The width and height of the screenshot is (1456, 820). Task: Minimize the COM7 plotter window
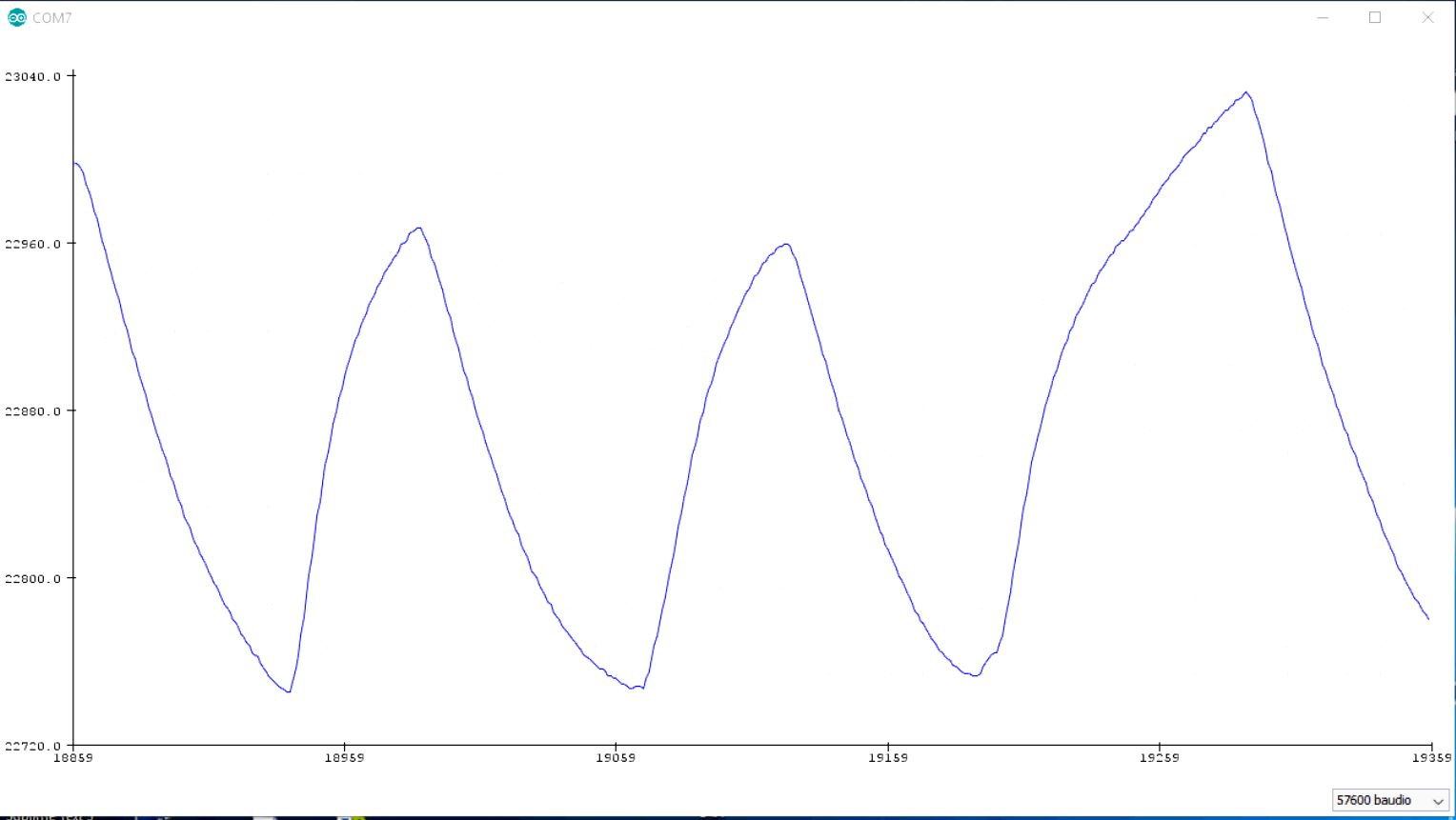pos(1323,17)
